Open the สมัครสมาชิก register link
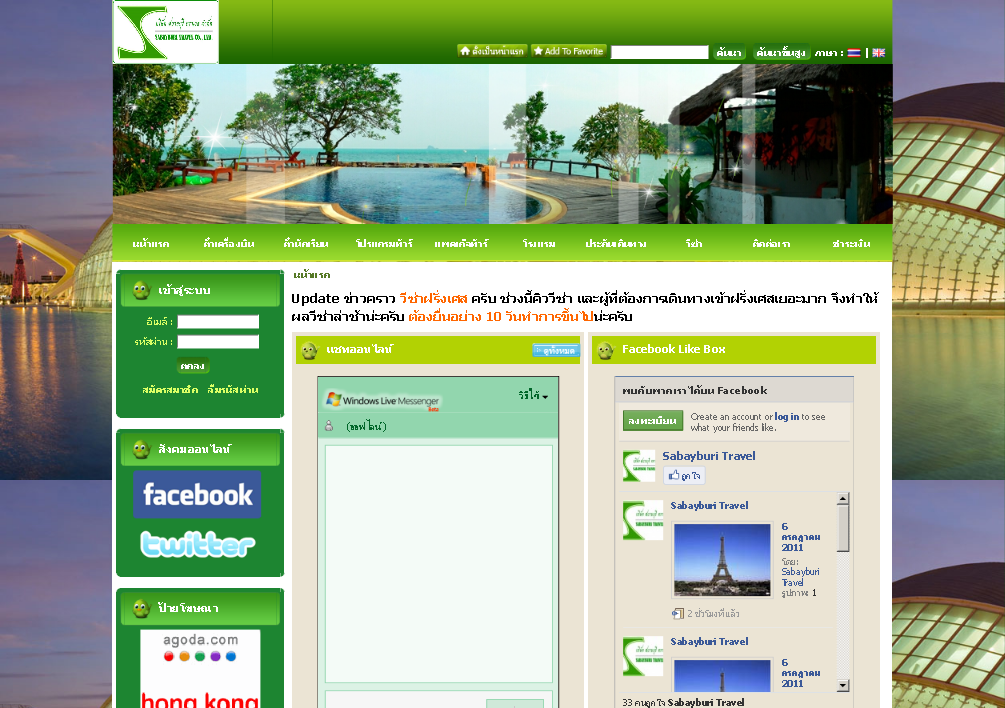The width and height of the screenshot is (1005, 708). pyautogui.click(x=170, y=390)
